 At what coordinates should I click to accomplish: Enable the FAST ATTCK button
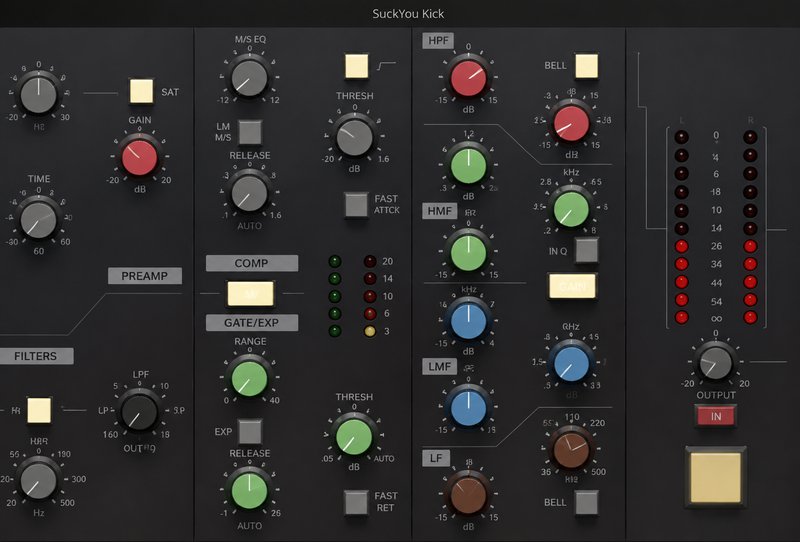click(356, 205)
